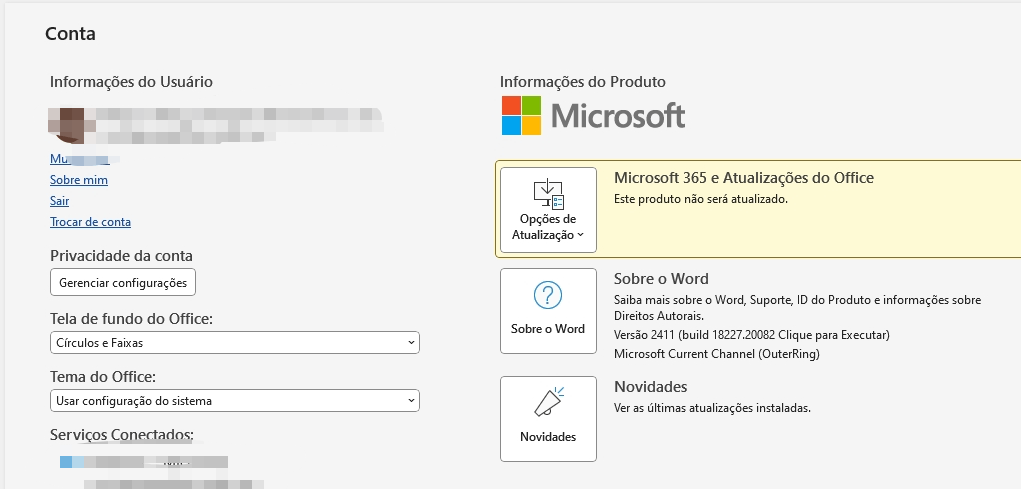Open the Tema do Office dropdown

pos(234,400)
